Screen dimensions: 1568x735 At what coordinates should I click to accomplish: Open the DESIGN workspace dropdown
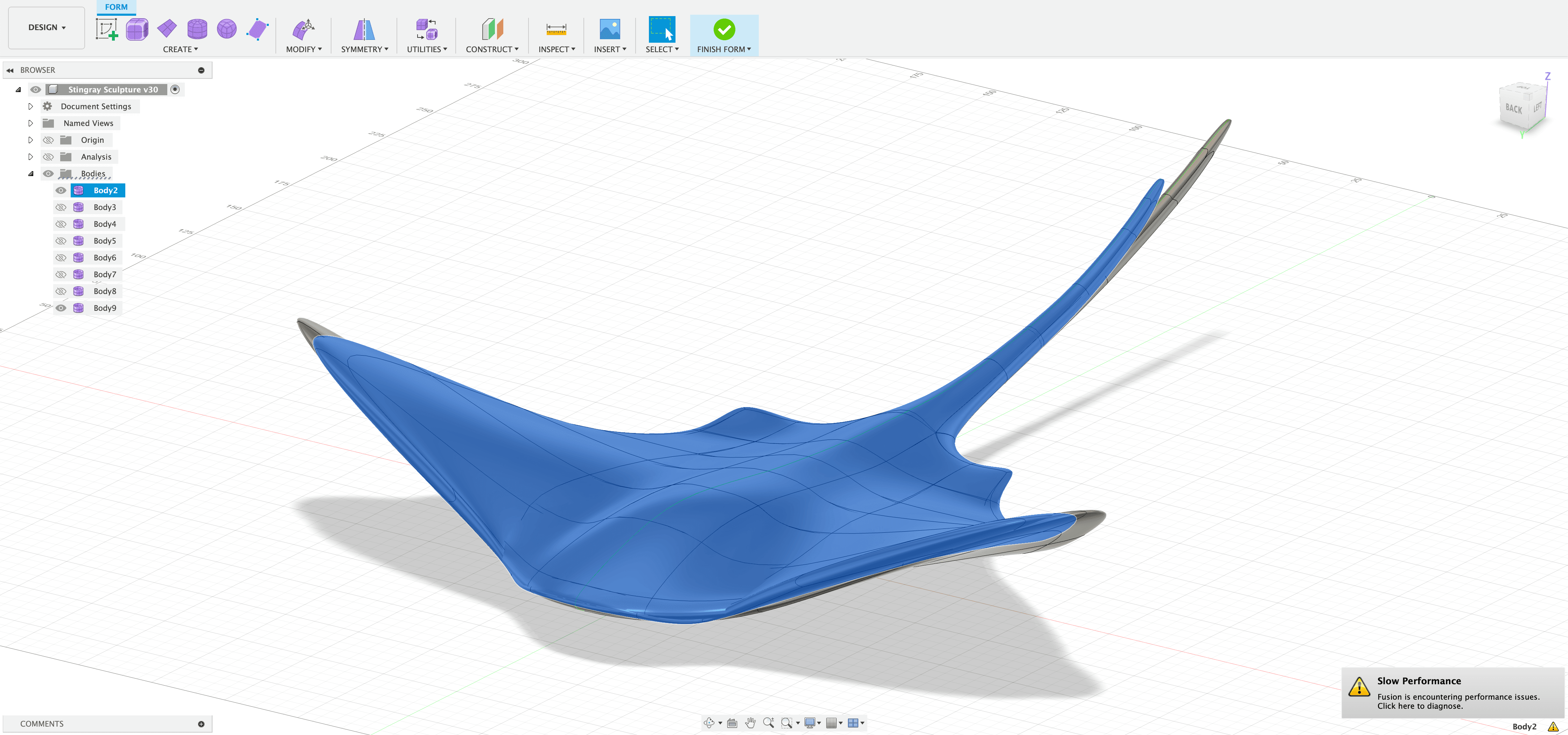pos(46,27)
